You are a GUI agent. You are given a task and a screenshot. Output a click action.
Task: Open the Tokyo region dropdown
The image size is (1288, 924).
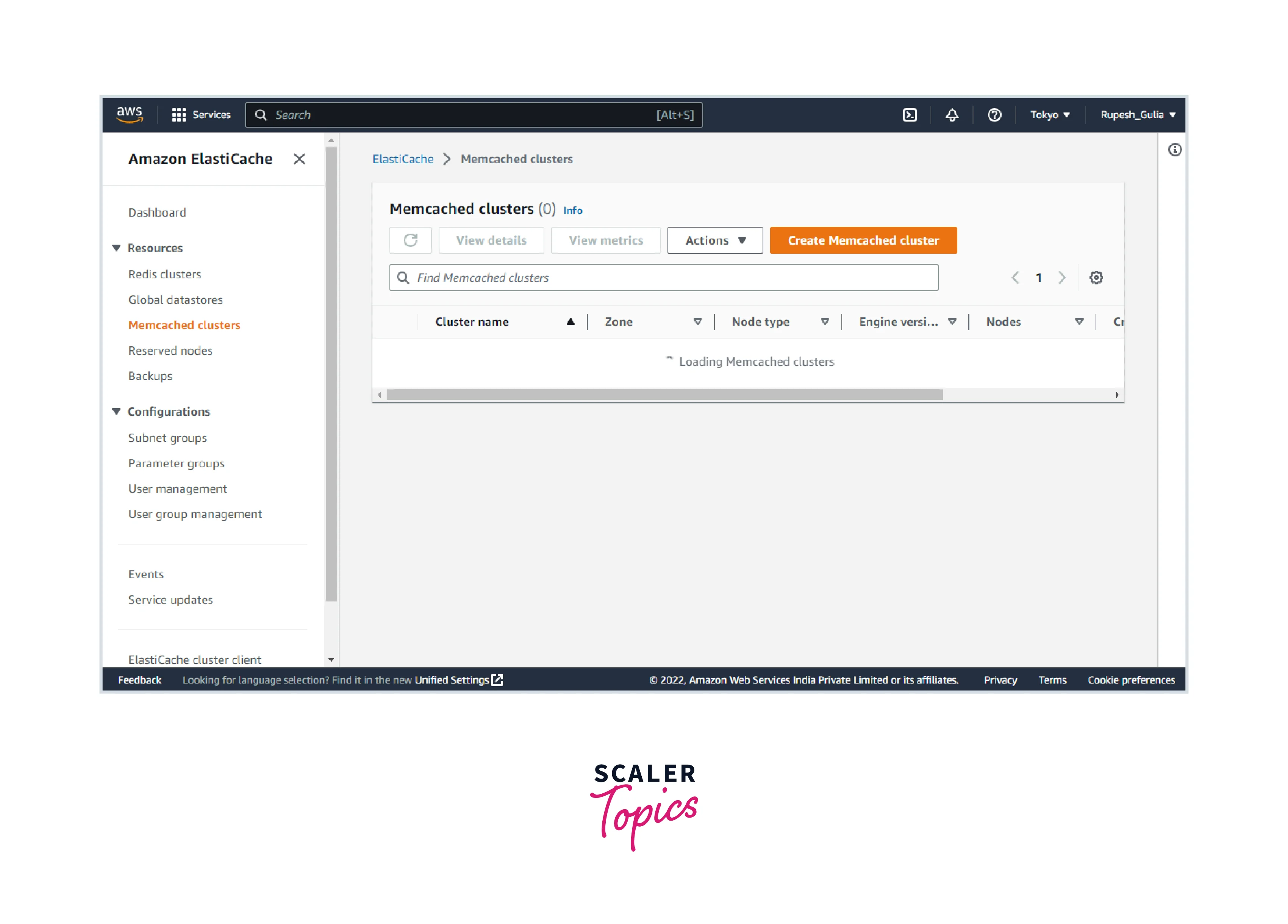pos(1049,115)
